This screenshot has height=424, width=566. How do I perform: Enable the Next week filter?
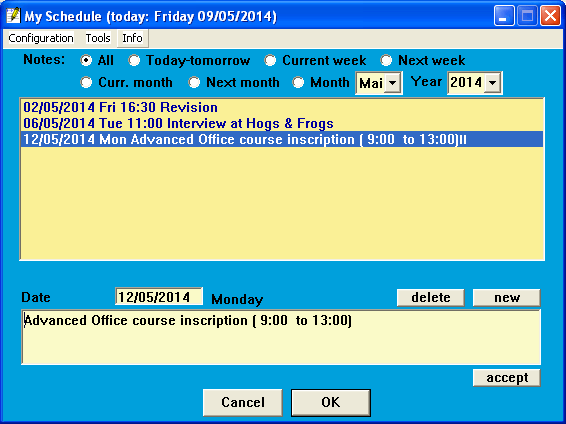[386, 60]
